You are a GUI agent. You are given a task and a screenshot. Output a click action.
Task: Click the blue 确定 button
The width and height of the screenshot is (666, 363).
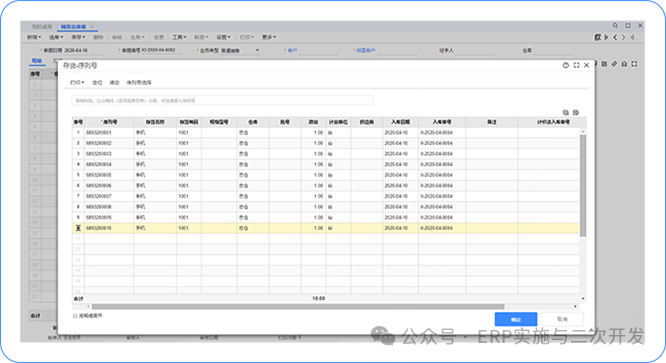pyautogui.click(x=516, y=319)
